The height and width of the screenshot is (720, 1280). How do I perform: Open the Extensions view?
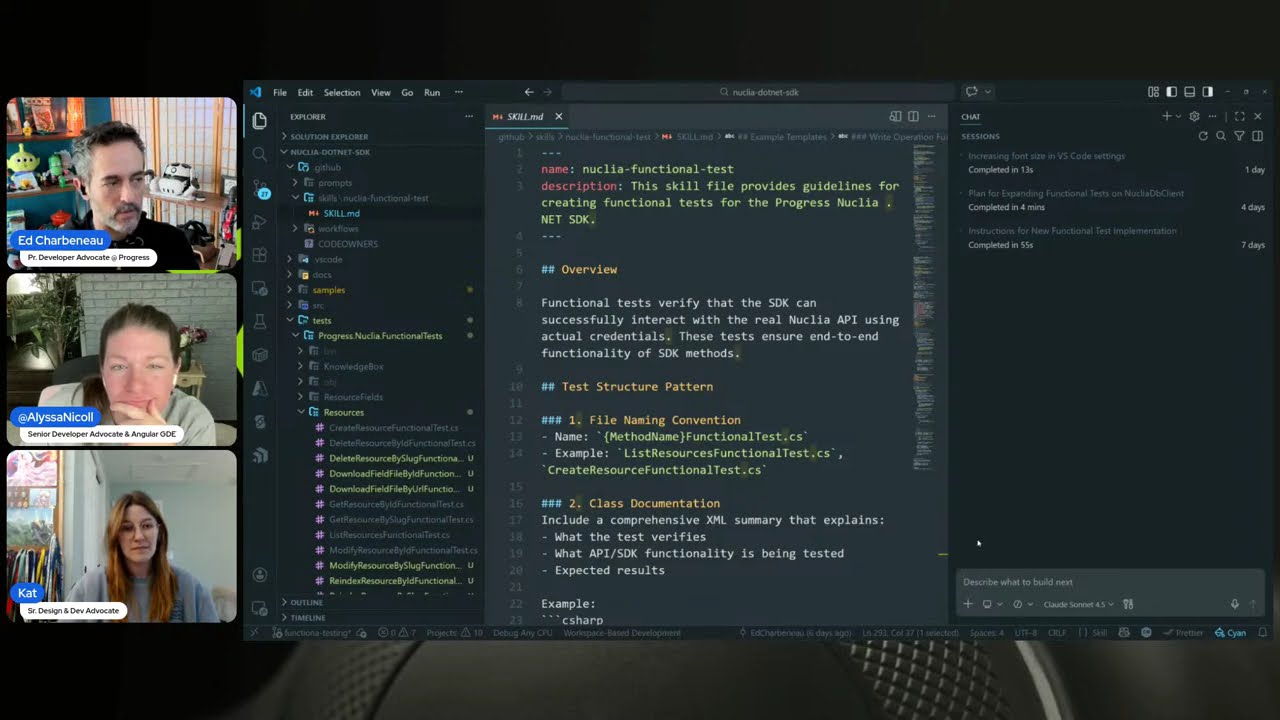[x=260, y=255]
